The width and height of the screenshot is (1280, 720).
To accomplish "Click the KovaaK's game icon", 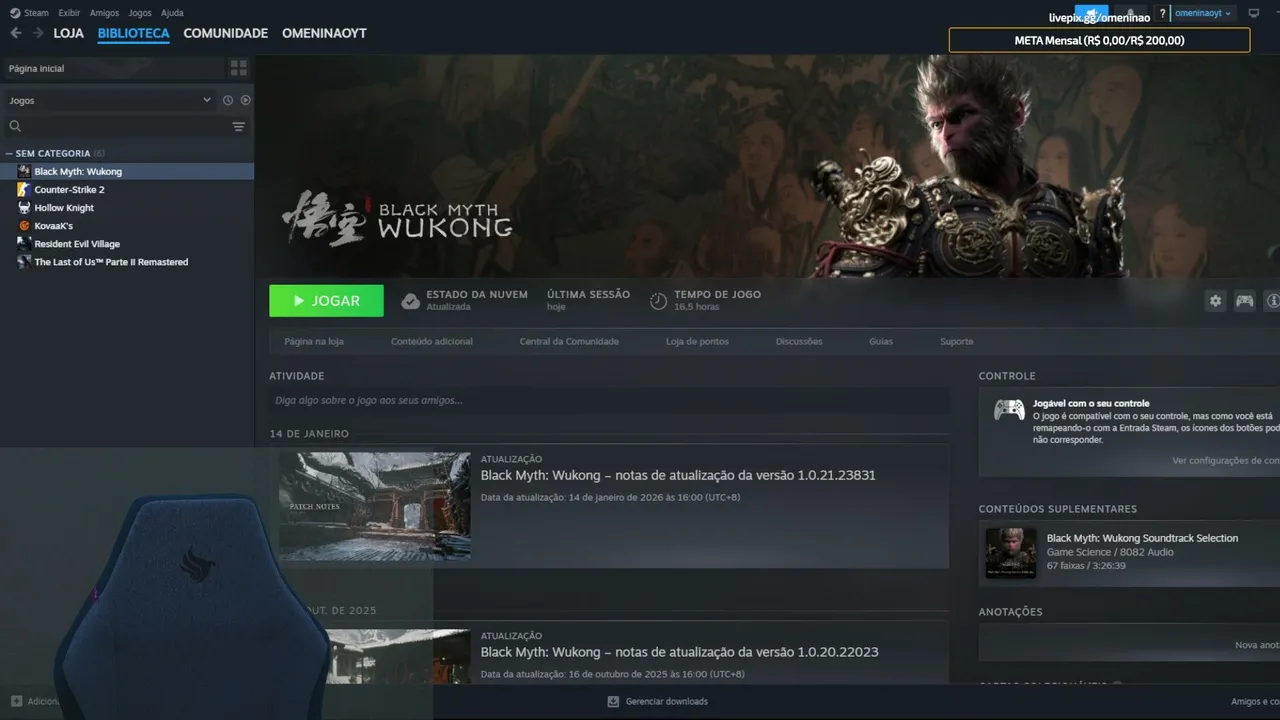I will (x=24, y=226).
